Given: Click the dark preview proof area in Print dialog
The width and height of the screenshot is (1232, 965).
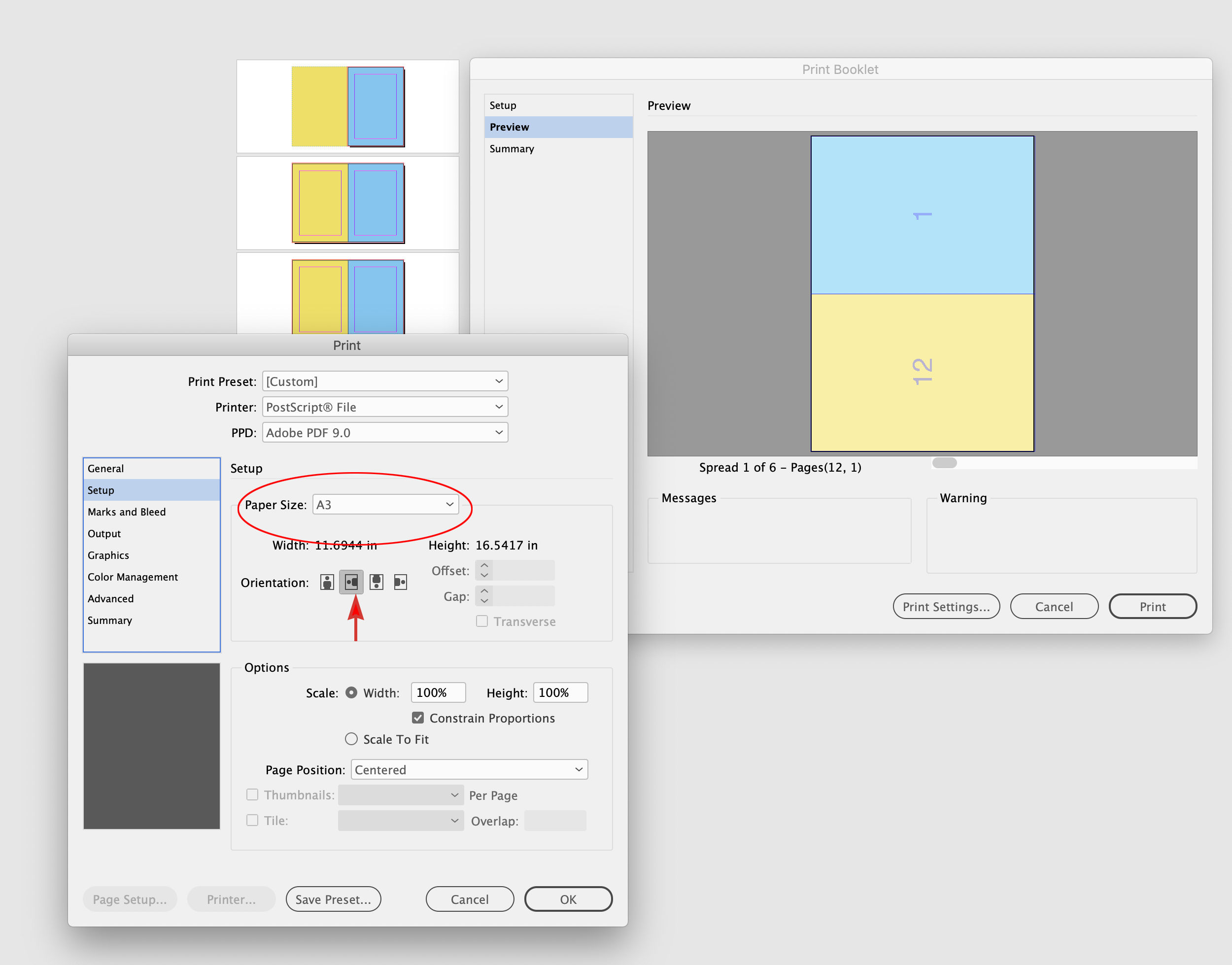Looking at the screenshot, I should [x=151, y=746].
